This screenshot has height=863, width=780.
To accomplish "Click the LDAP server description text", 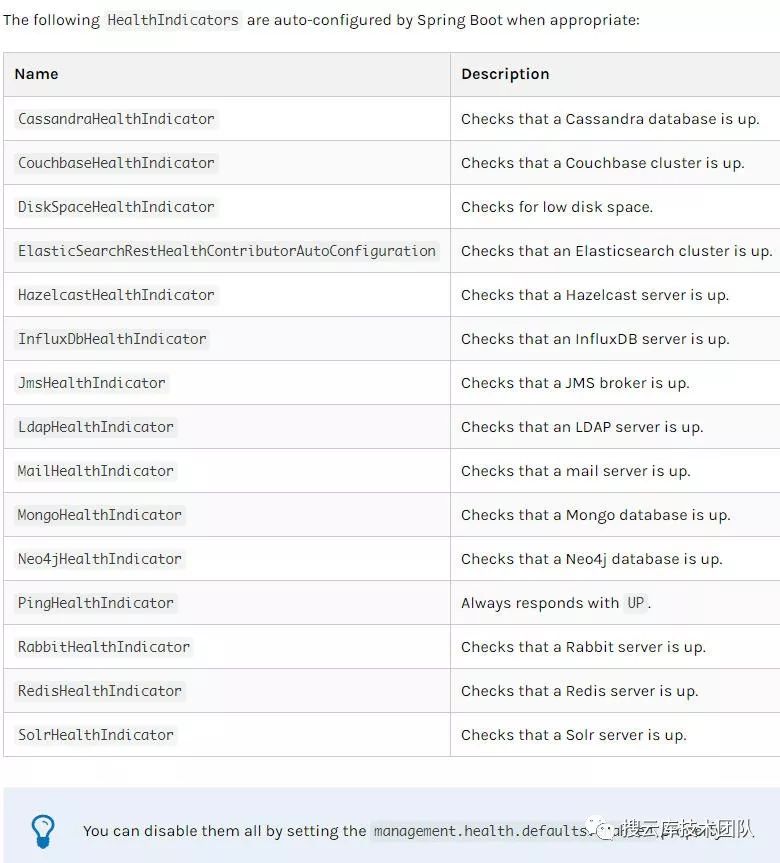I will pos(582,428).
